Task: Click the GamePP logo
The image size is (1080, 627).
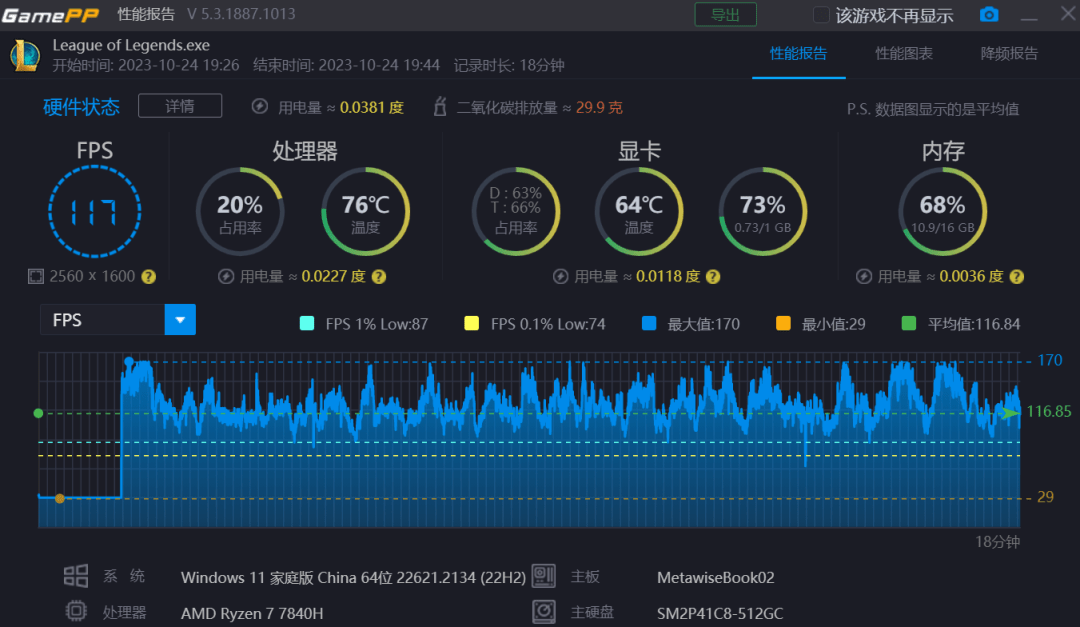Action: (50, 14)
